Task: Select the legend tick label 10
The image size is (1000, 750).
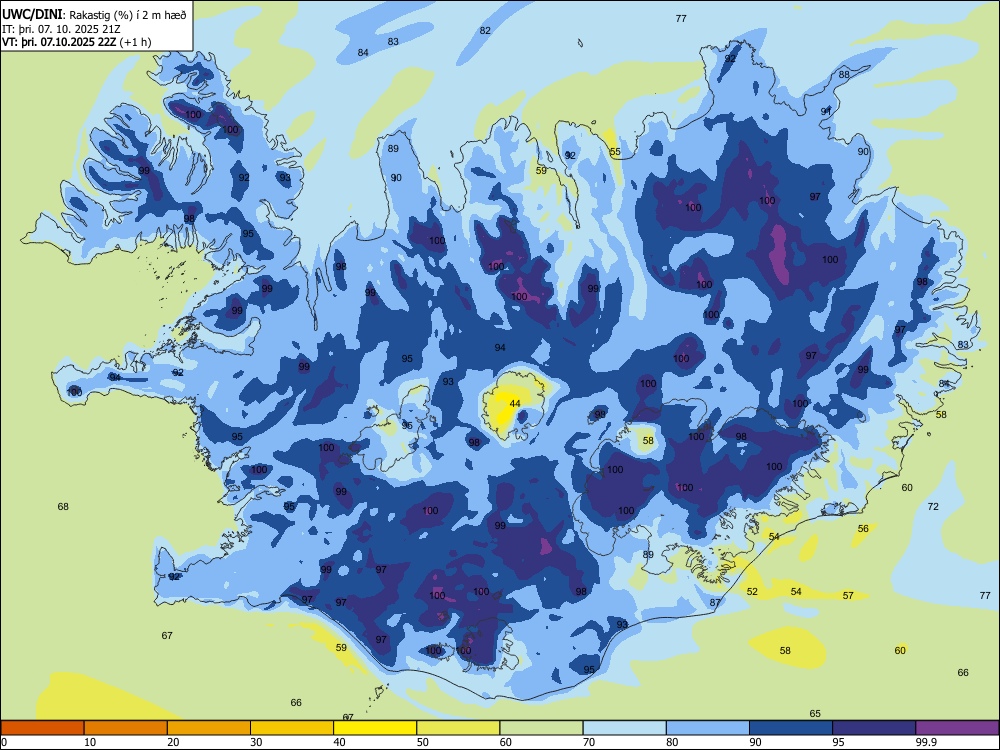Action: [x=90, y=742]
